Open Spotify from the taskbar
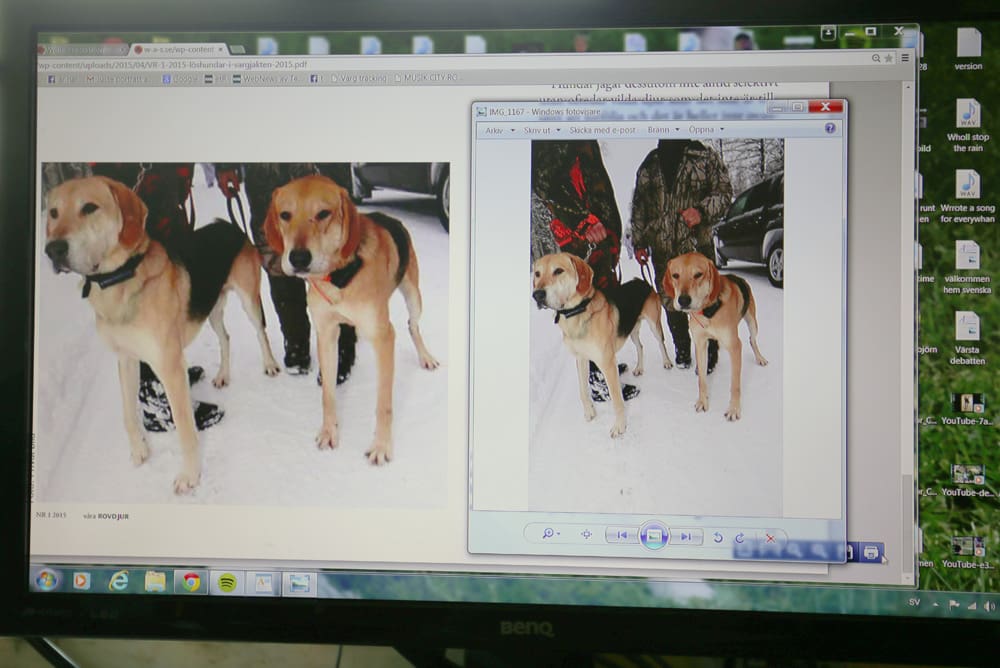Image resolution: width=1000 pixels, height=668 pixels. tap(228, 583)
